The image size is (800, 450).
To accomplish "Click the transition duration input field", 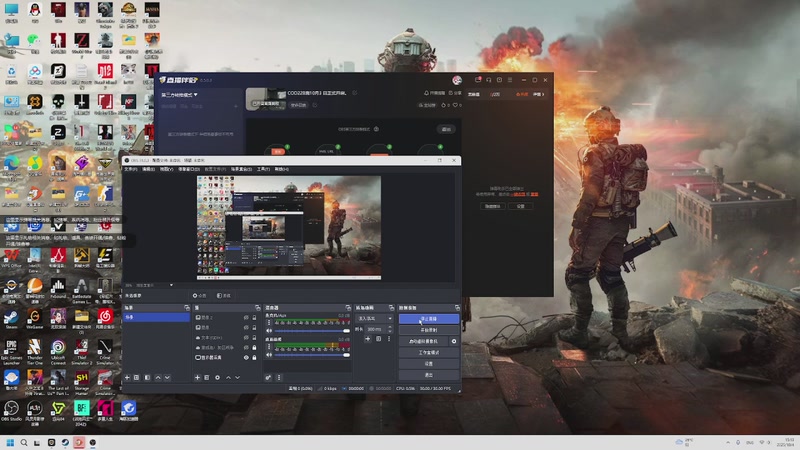I will 376,330.
